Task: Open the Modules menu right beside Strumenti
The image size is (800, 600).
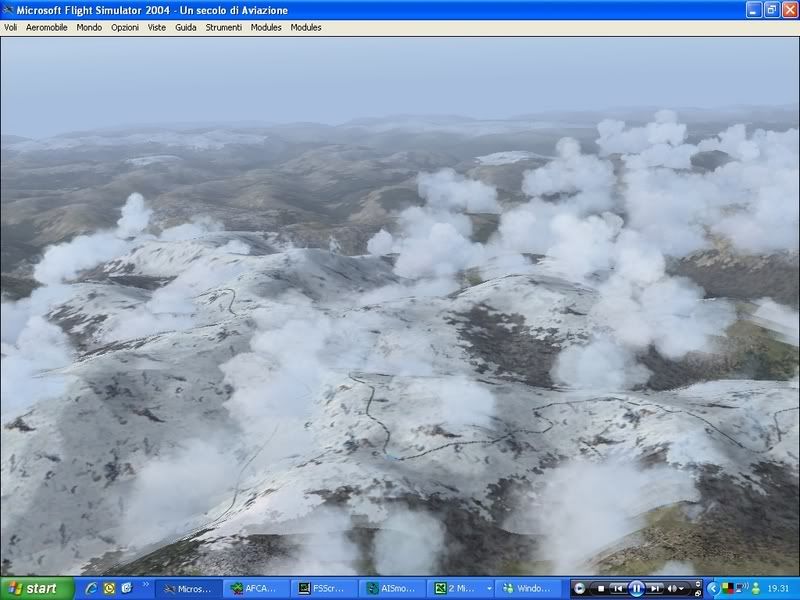Action: coord(266,28)
